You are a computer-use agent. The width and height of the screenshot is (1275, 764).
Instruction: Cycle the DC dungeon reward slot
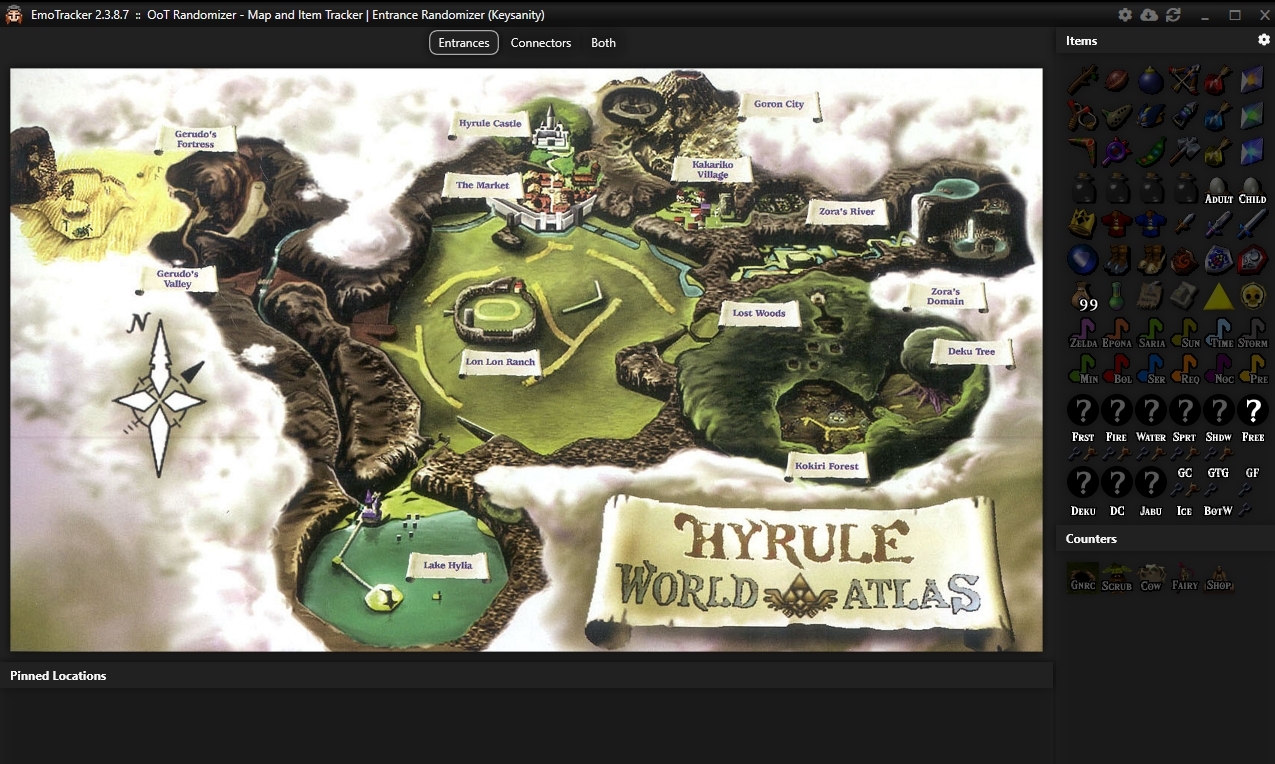(x=1117, y=483)
